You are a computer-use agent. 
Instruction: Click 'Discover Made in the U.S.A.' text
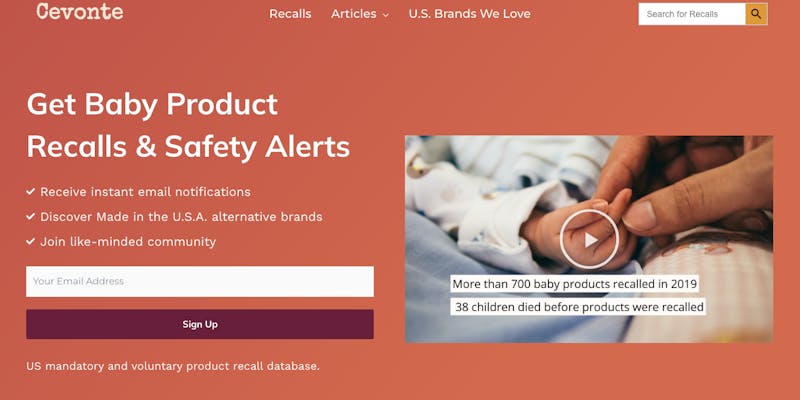(181, 216)
